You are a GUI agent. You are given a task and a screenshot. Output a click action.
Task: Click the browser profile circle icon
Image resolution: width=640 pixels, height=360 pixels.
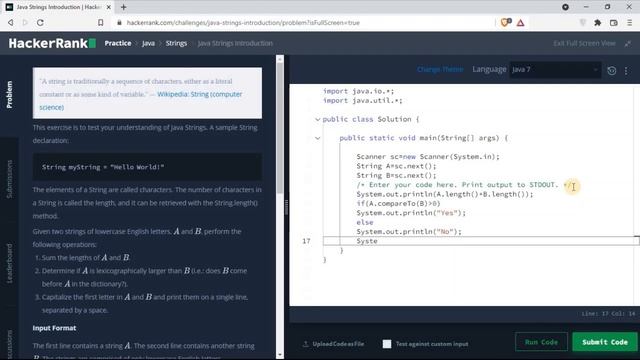point(565,7)
